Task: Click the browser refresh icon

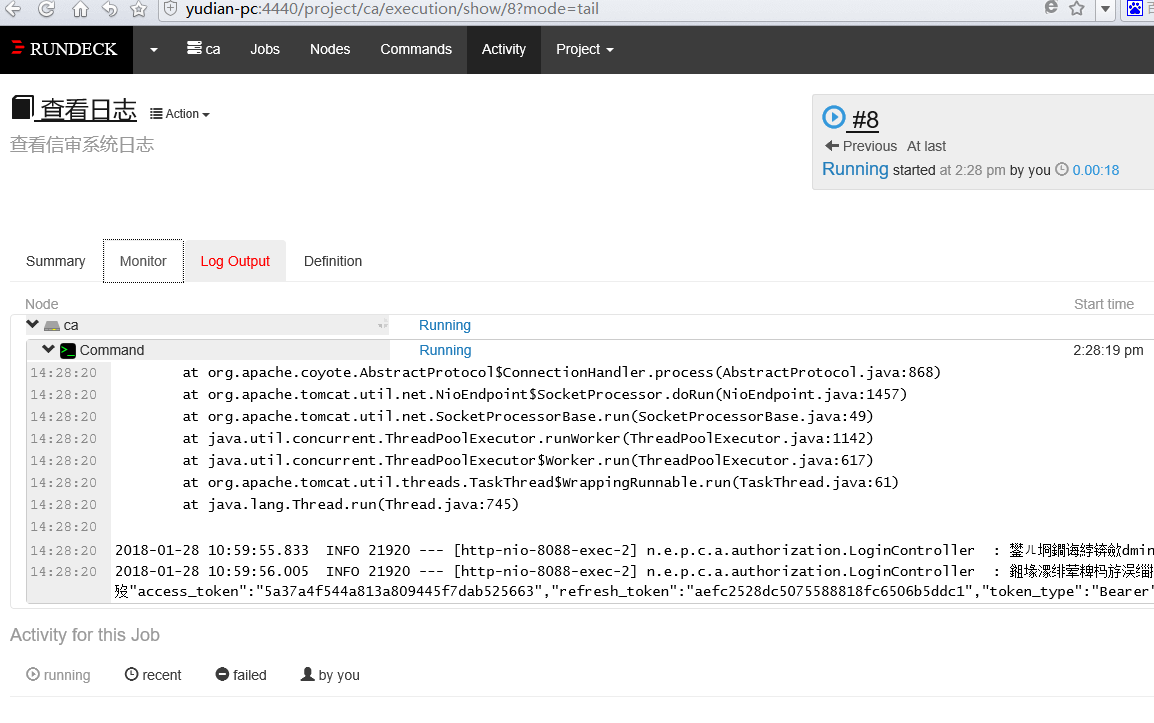Action: click(47, 10)
